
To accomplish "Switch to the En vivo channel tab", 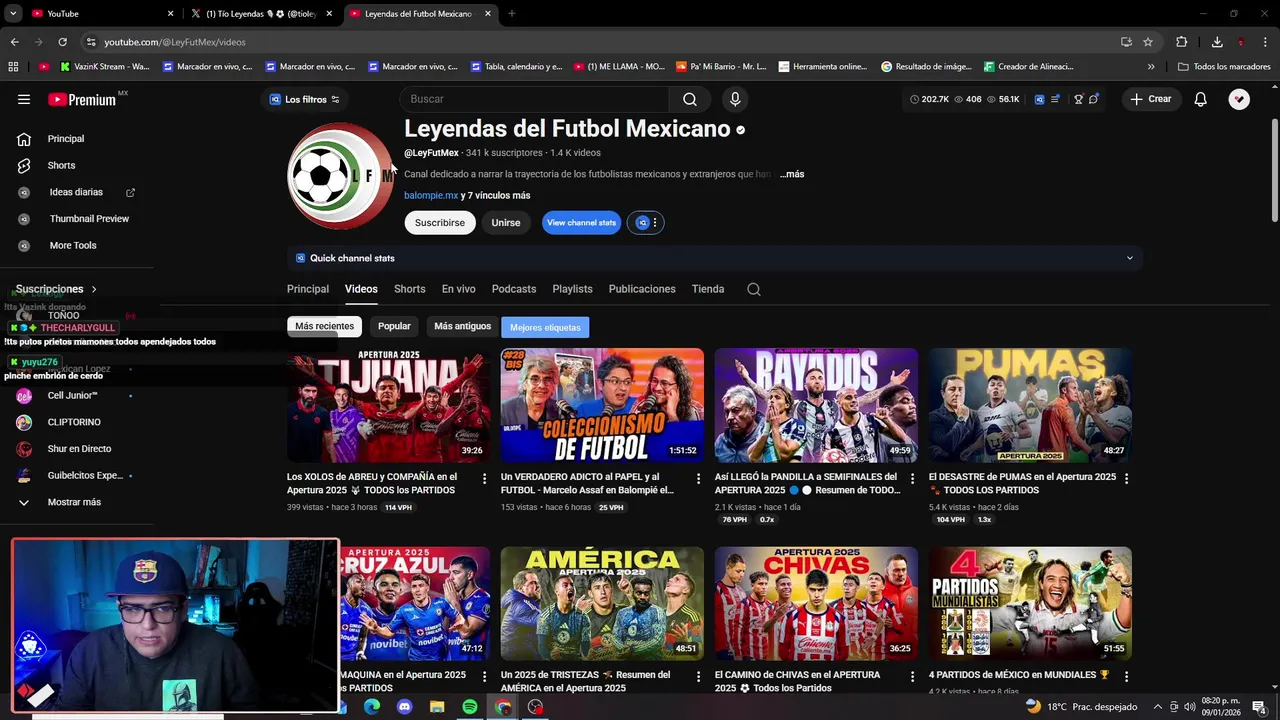I will coord(459,289).
